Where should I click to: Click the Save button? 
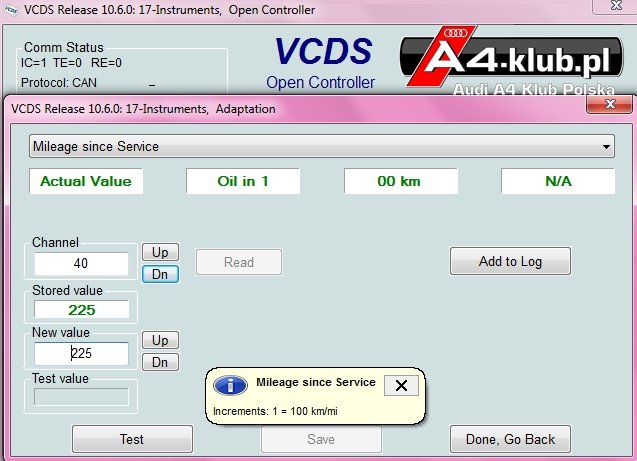321,439
